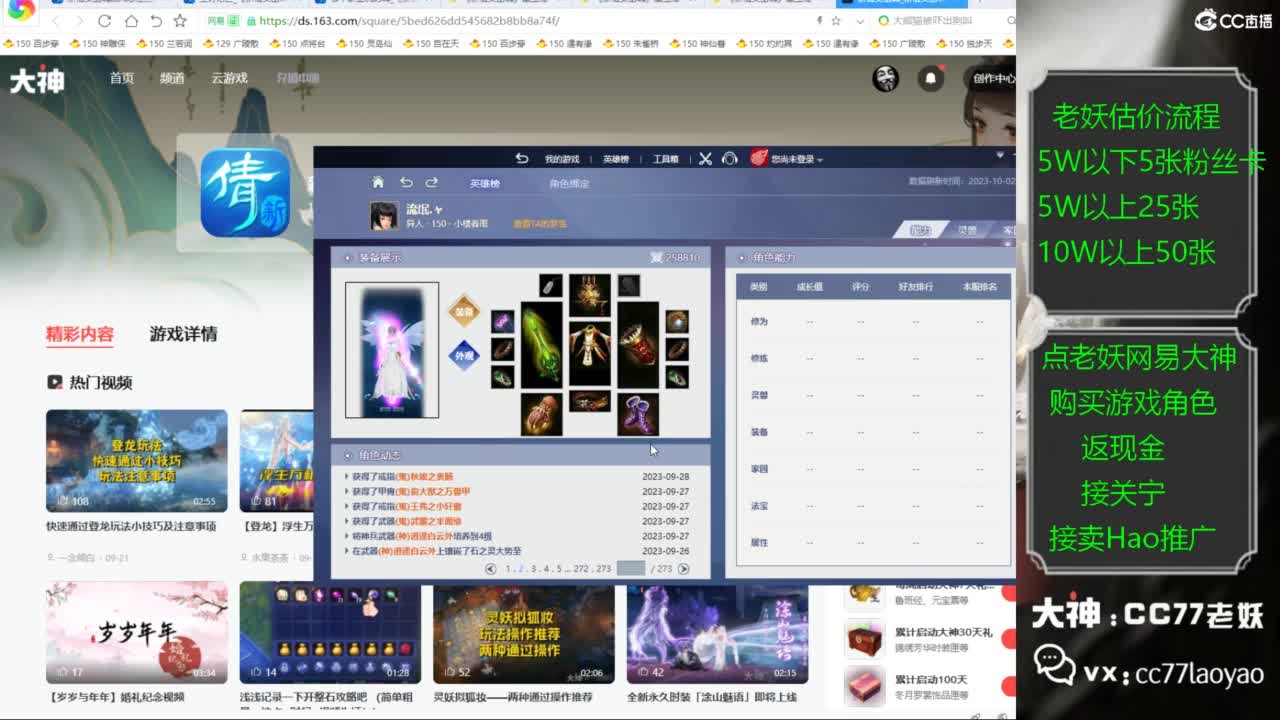Screen dimensions: 1280x720
Task: Inspect the belt equipment slot
Action: tap(590, 401)
